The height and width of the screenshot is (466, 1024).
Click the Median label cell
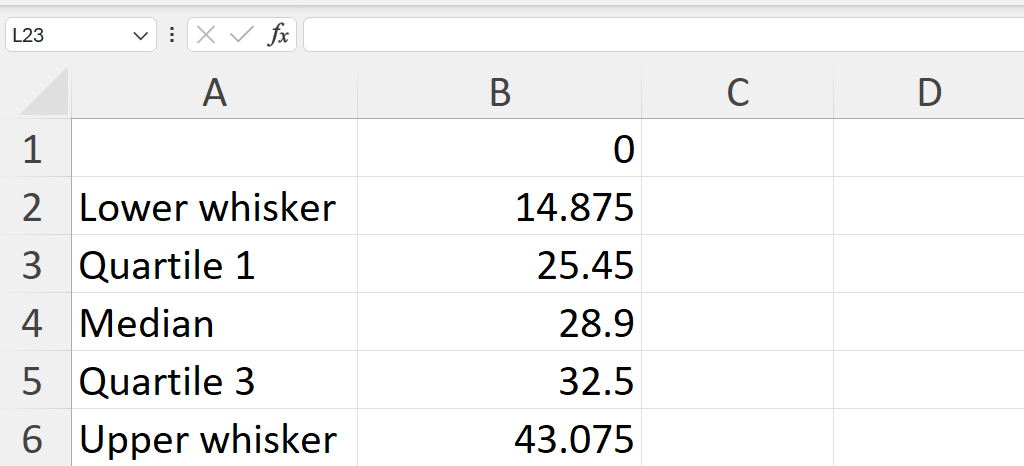coord(214,322)
